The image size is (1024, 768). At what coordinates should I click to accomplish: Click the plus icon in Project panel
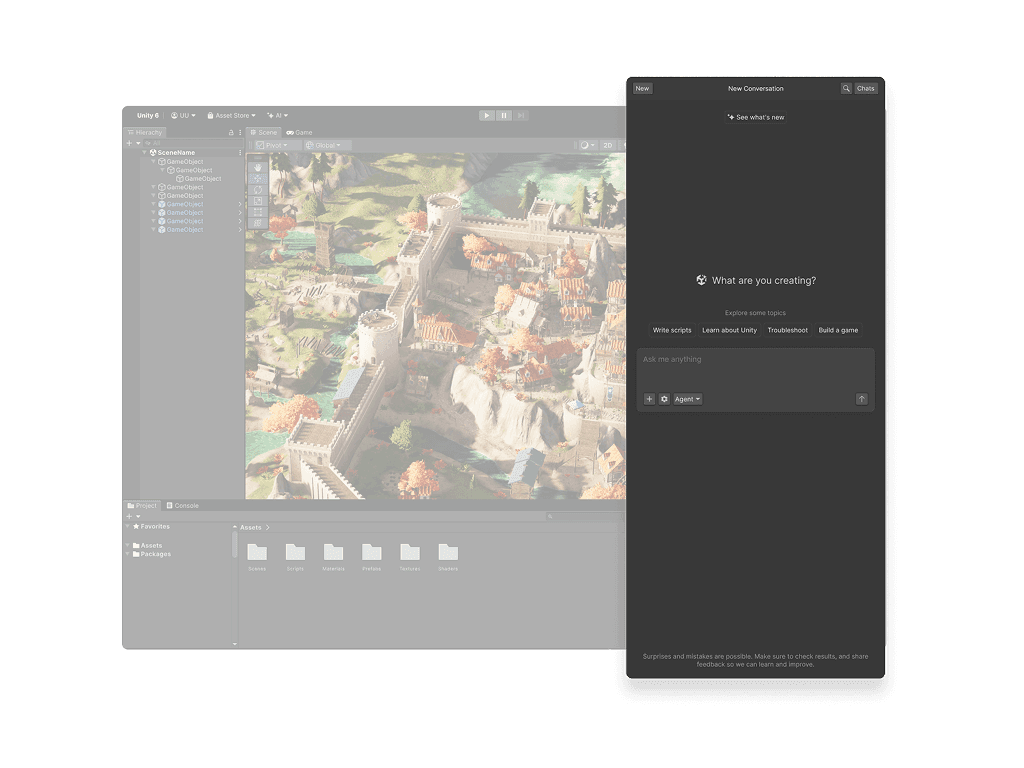[x=129, y=517]
